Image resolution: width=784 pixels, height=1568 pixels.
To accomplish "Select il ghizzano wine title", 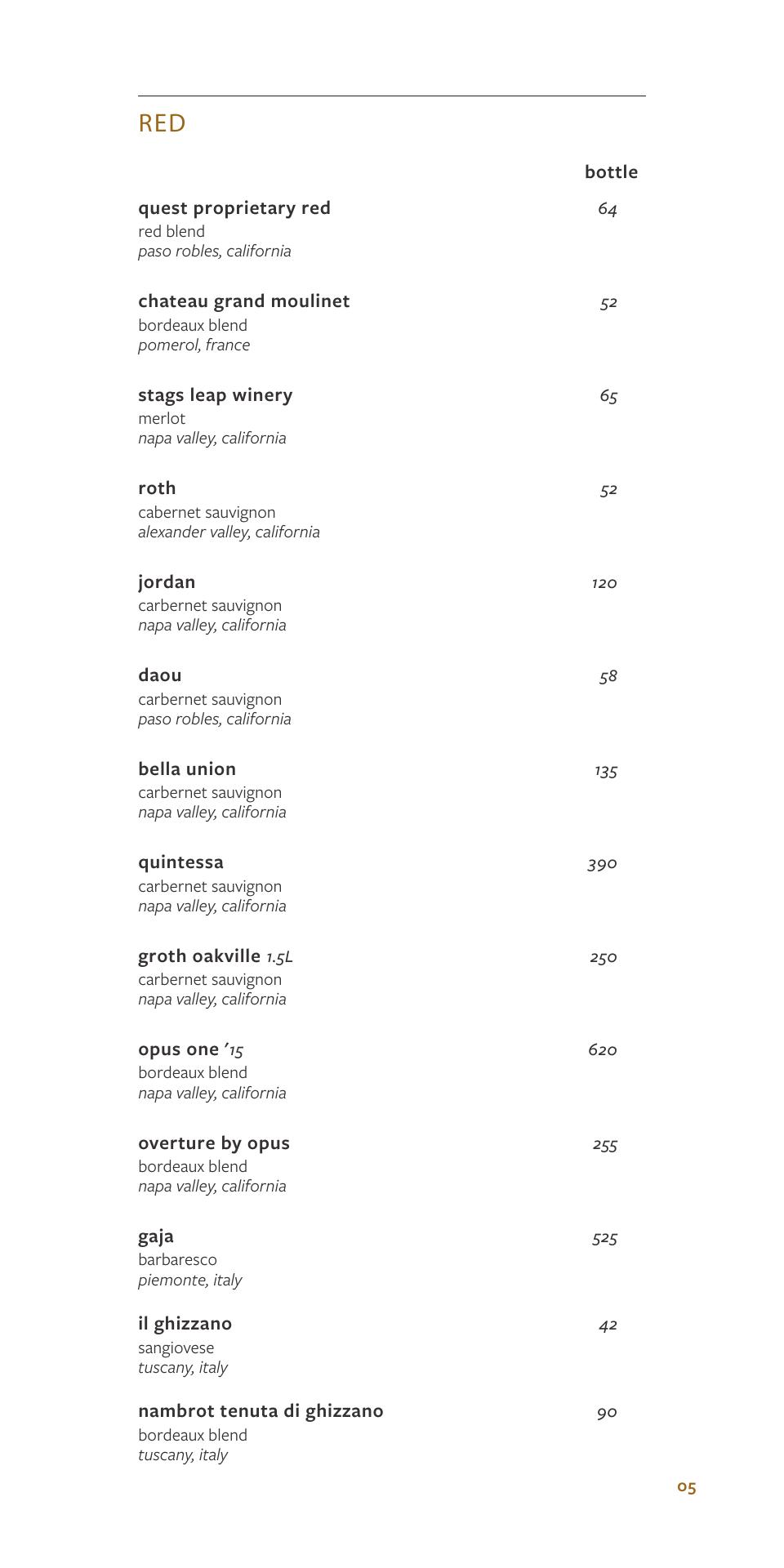I will (185, 1324).
